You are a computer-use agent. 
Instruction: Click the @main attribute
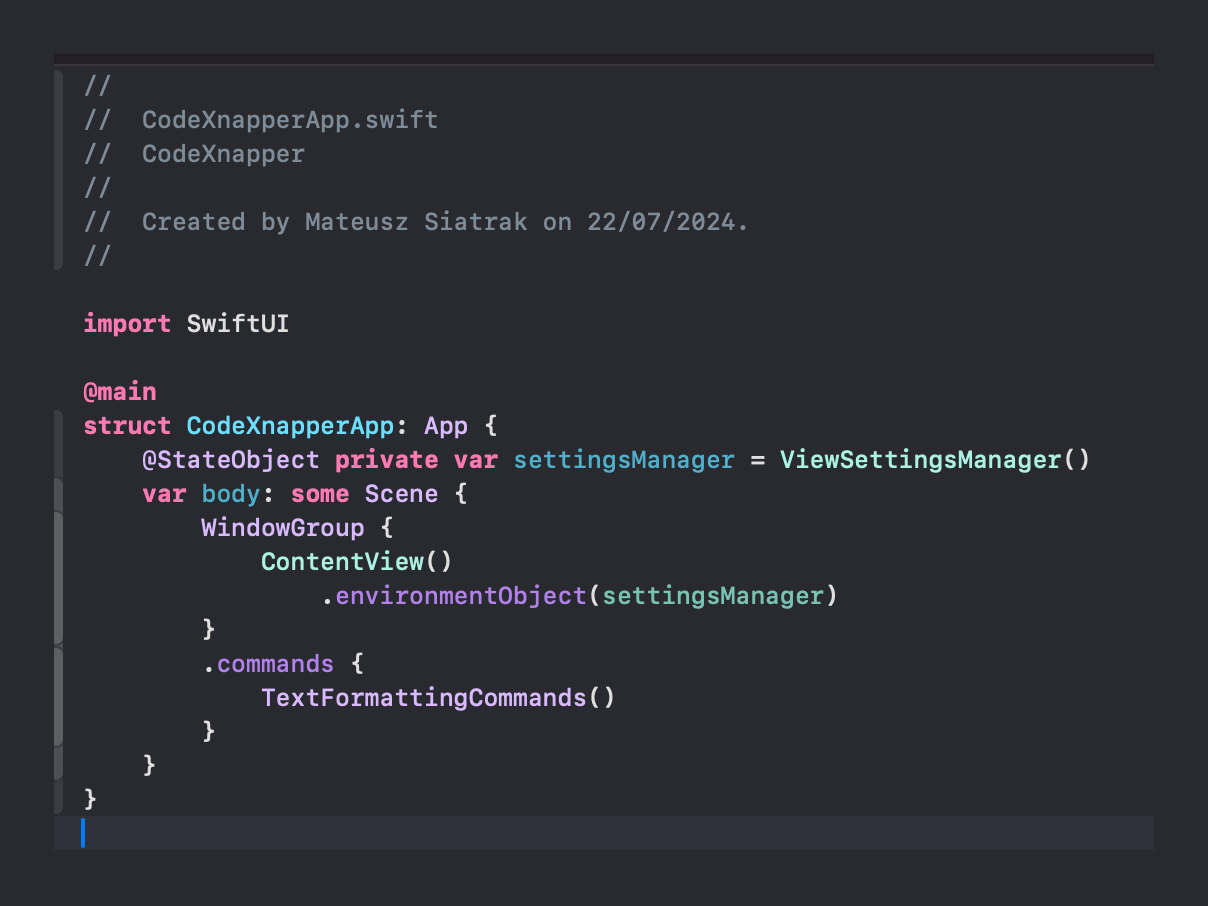point(120,392)
